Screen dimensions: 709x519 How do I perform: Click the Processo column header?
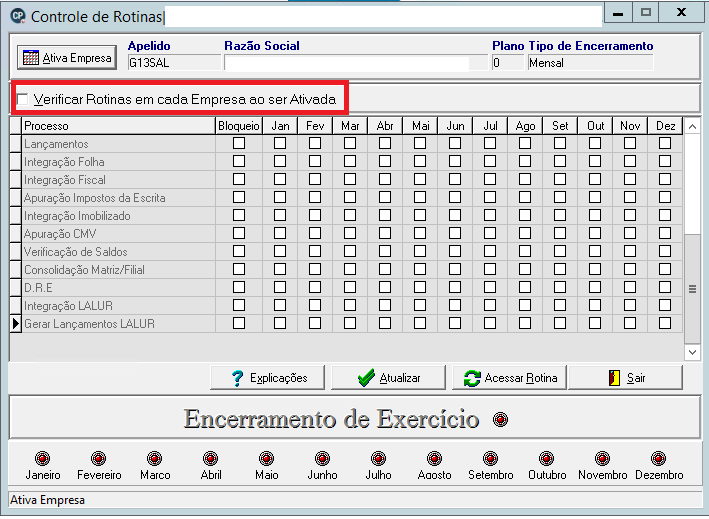(x=118, y=126)
